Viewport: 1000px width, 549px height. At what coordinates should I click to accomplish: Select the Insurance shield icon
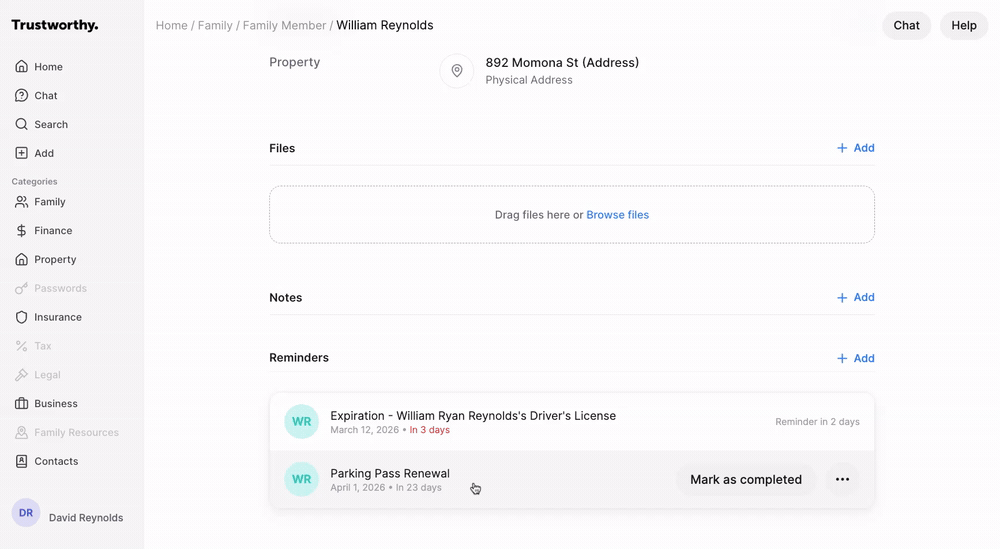pos(21,317)
